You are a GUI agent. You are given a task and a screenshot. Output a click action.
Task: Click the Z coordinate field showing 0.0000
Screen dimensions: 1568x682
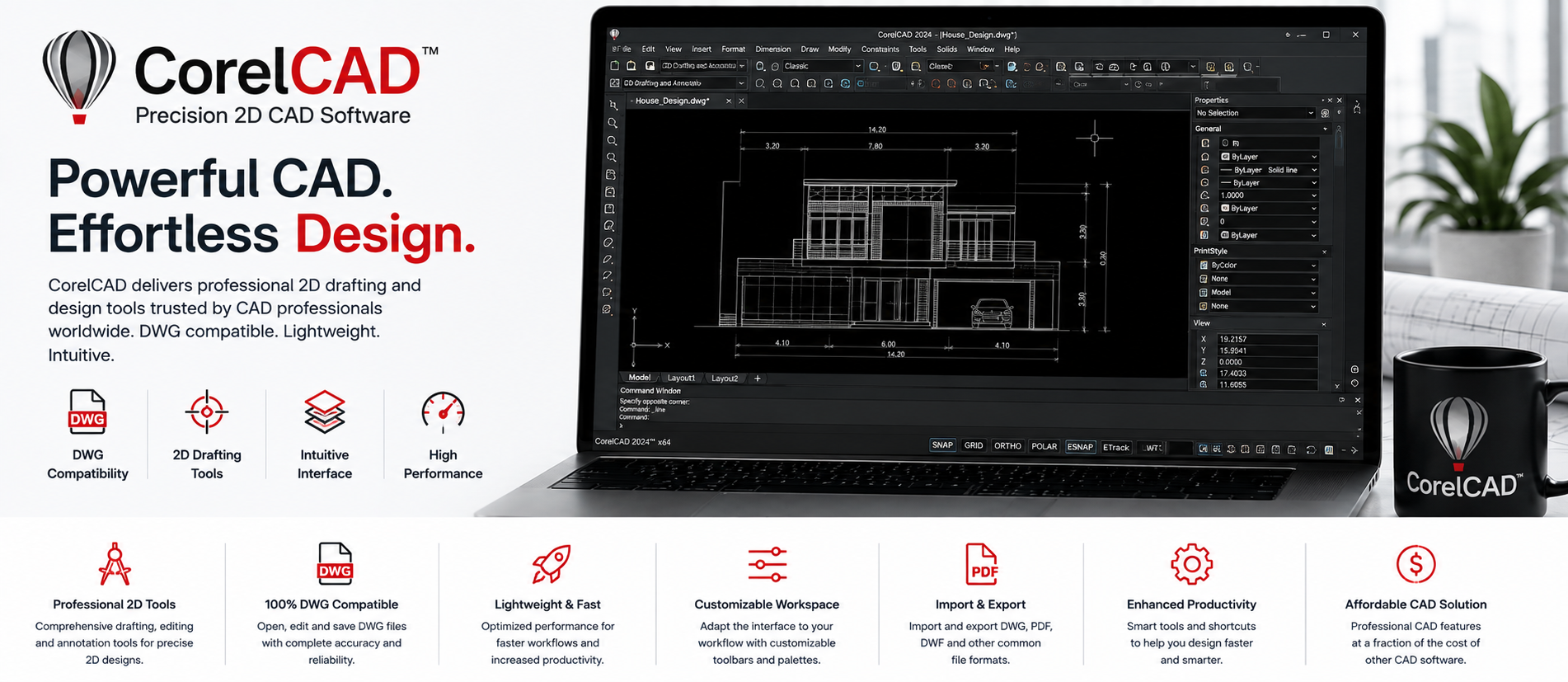[1266, 362]
